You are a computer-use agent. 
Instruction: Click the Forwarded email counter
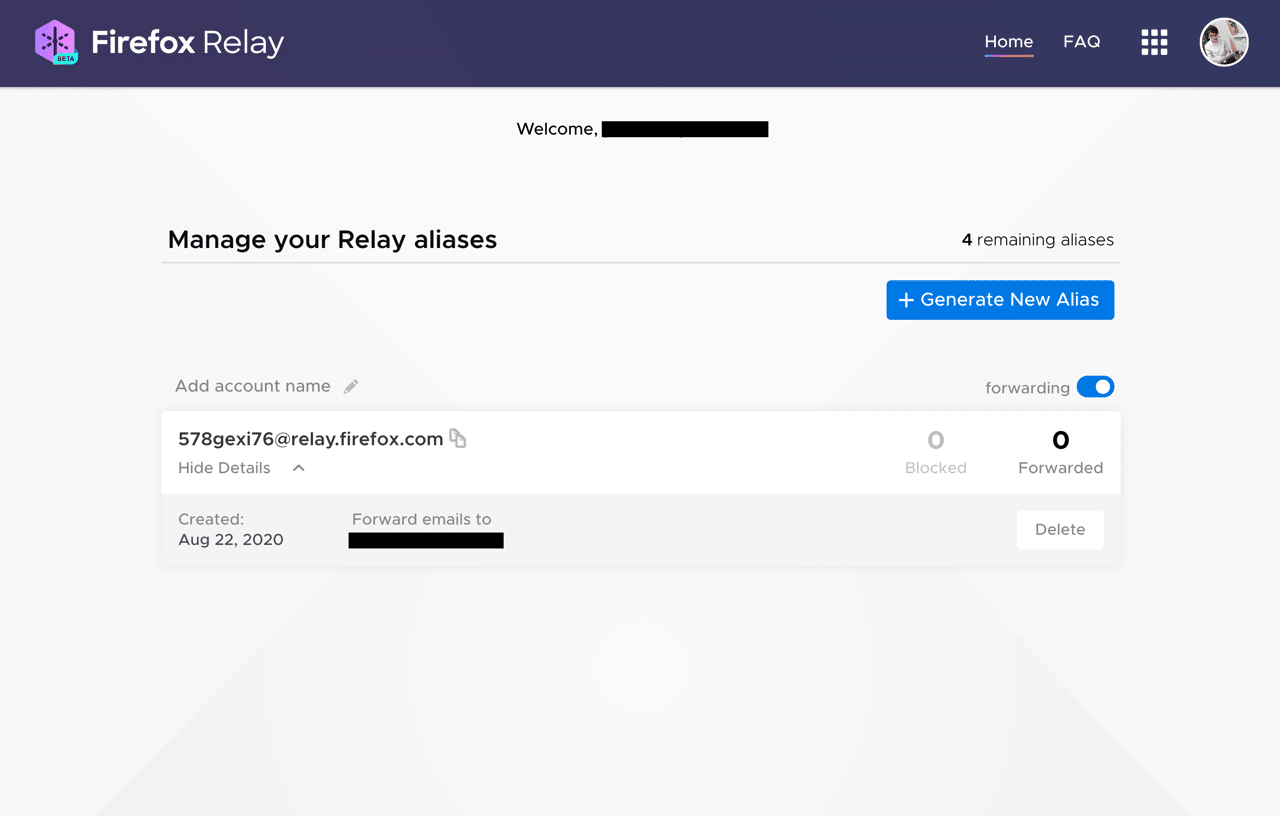1060,450
